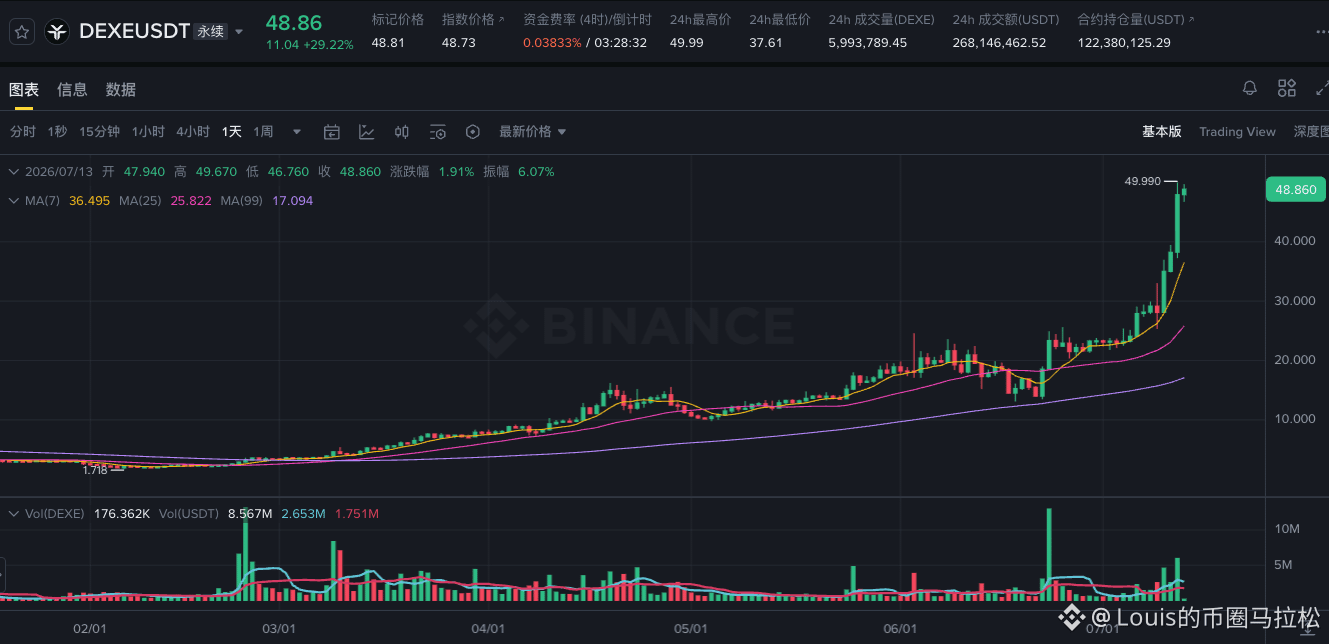Click the 资金费率 (4时)/倒计时 label
This screenshot has height=644, width=1329.
click(x=587, y=19)
